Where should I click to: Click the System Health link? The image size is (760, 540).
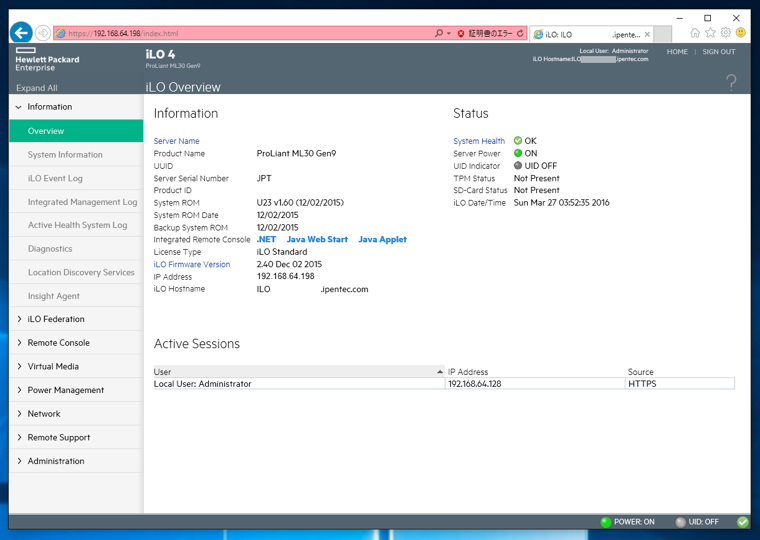479,141
